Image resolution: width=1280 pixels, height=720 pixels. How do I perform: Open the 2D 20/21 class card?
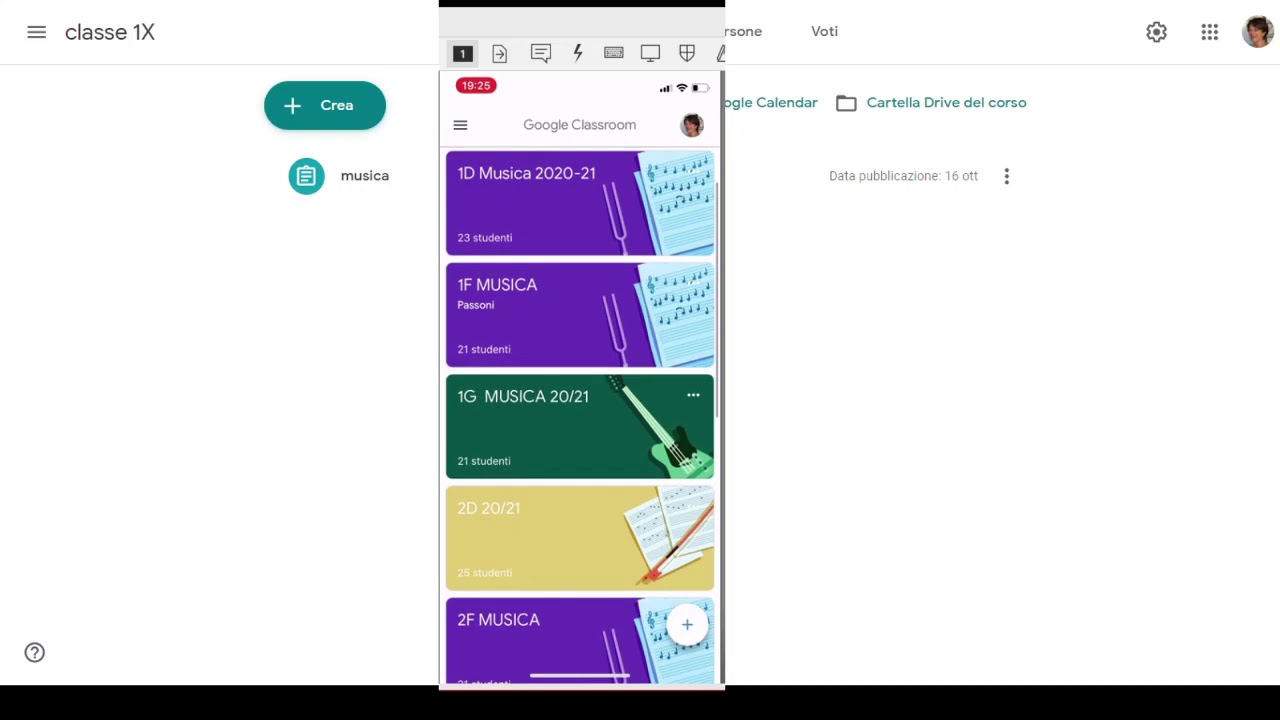pyautogui.click(x=580, y=538)
